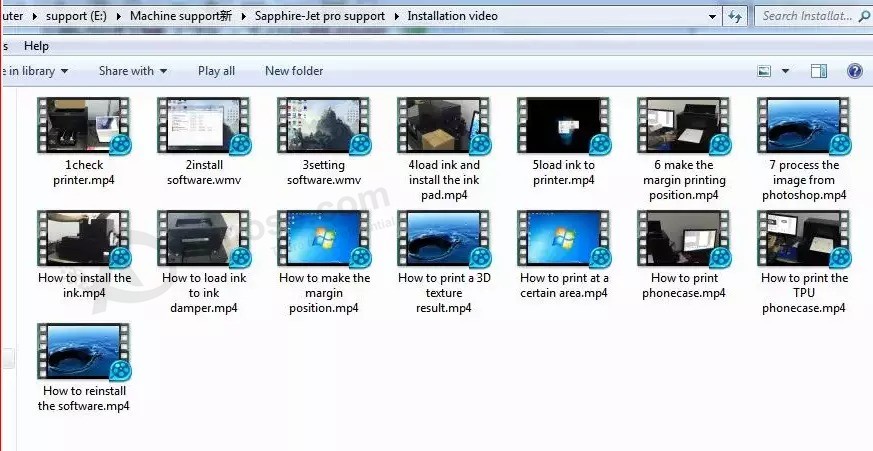This screenshot has width=873, height=451.
Task: Toggle the preview pane icon
Action: (x=819, y=71)
